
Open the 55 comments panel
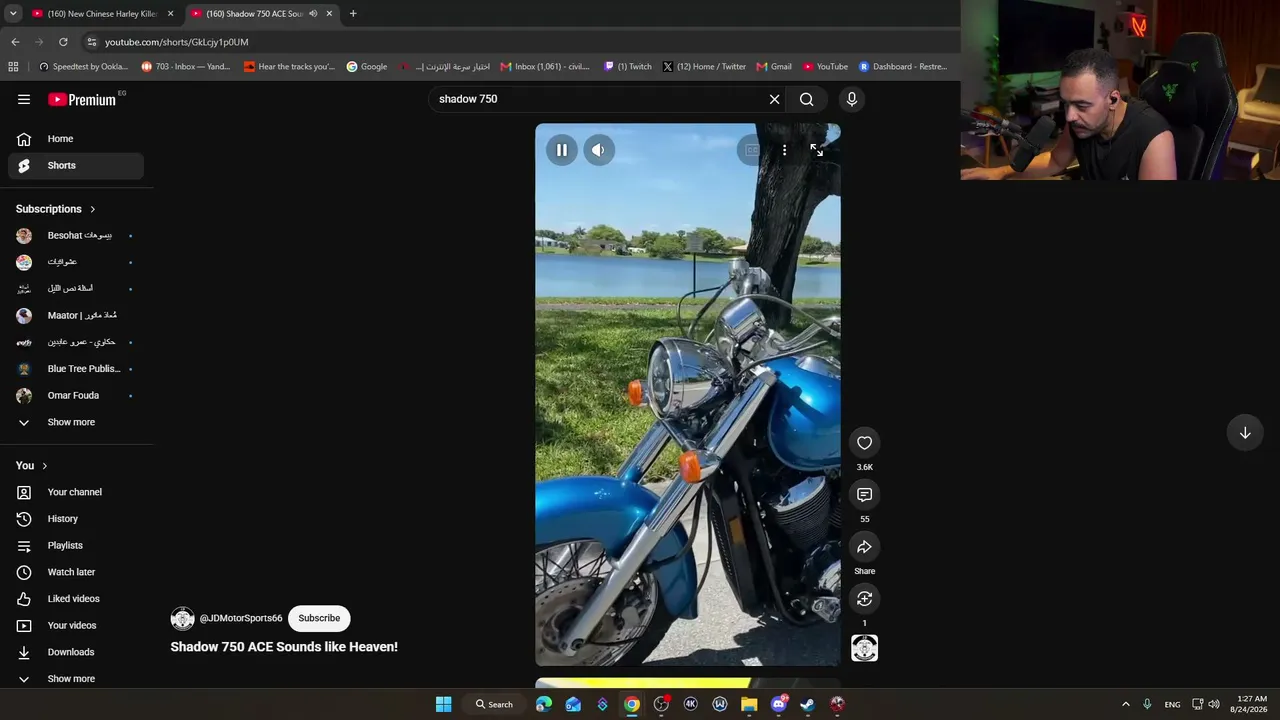(x=864, y=495)
